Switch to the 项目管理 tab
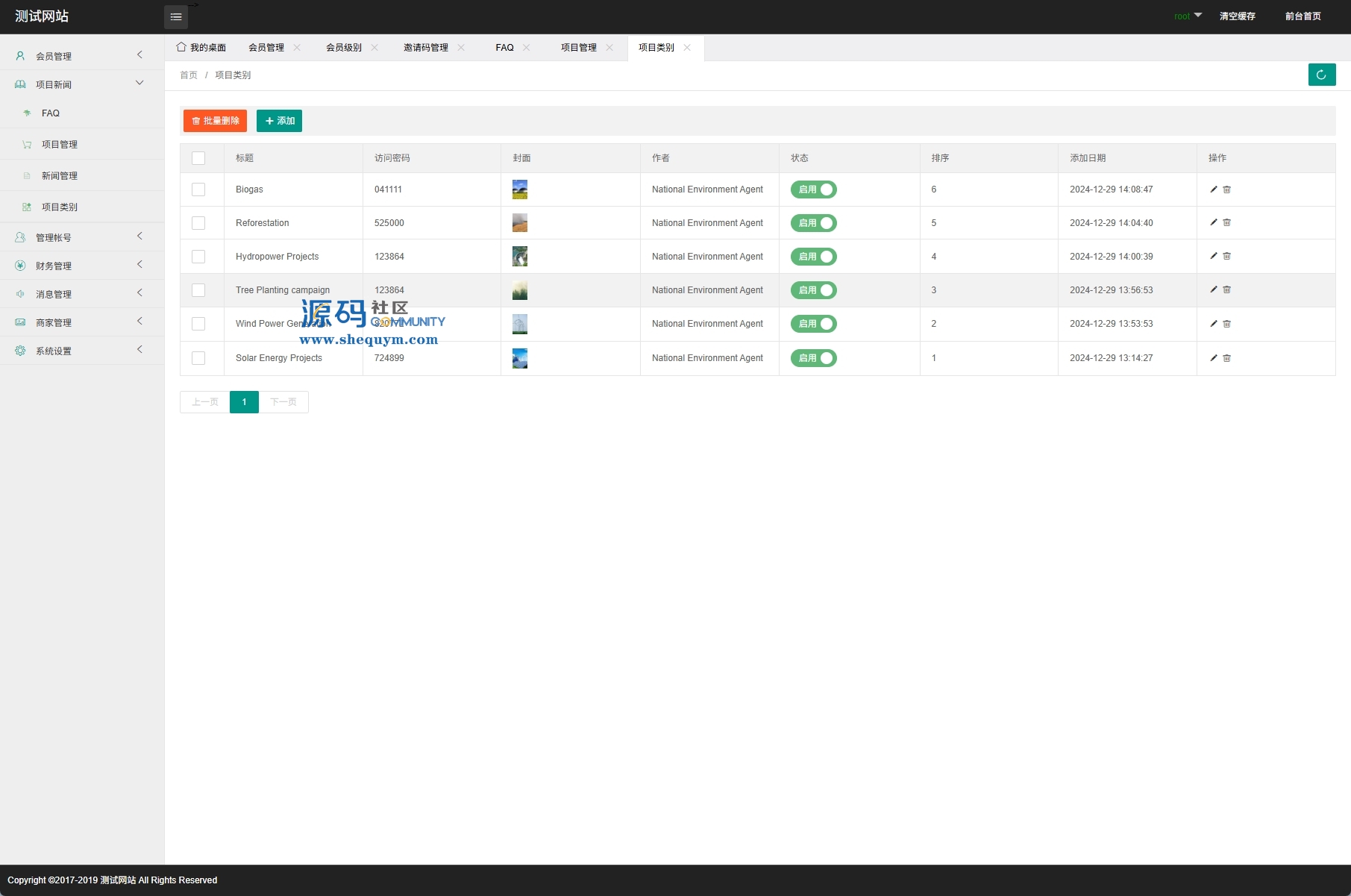 pos(579,48)
